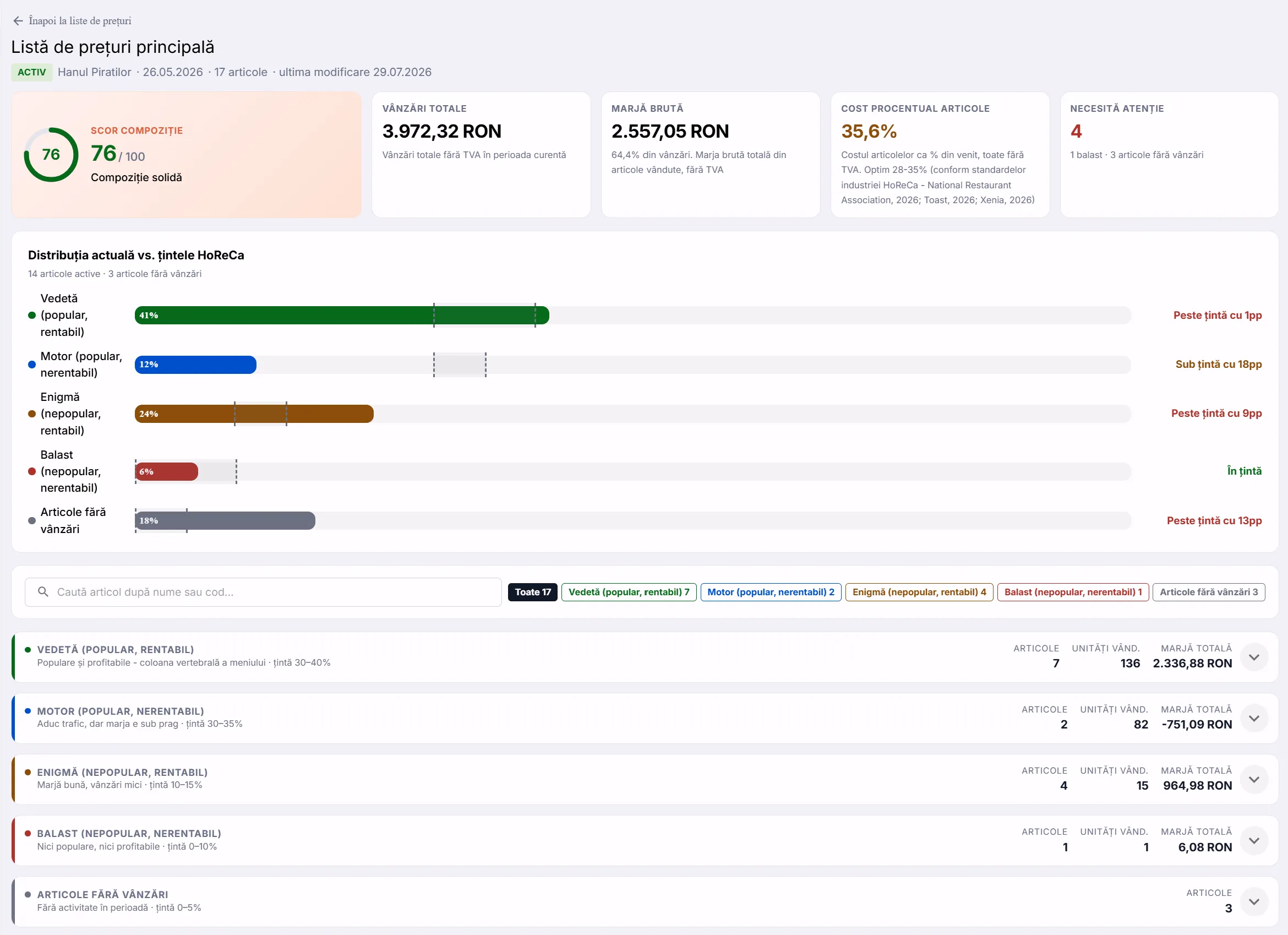Click 'Sub țintă cu 18pp' status
This screenshot has height=935, width=1288.
pyautogui.click(x=1219, y=365)
